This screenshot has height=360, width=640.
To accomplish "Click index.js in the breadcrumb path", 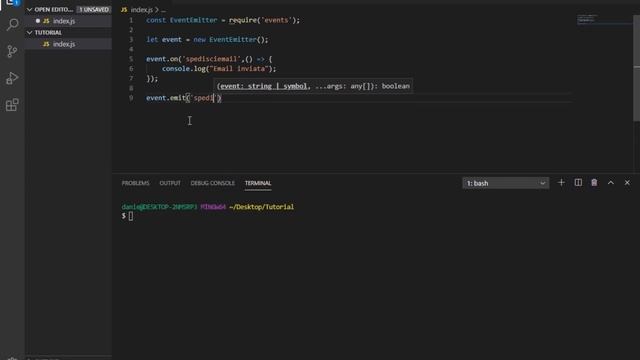I will point(142,9).
